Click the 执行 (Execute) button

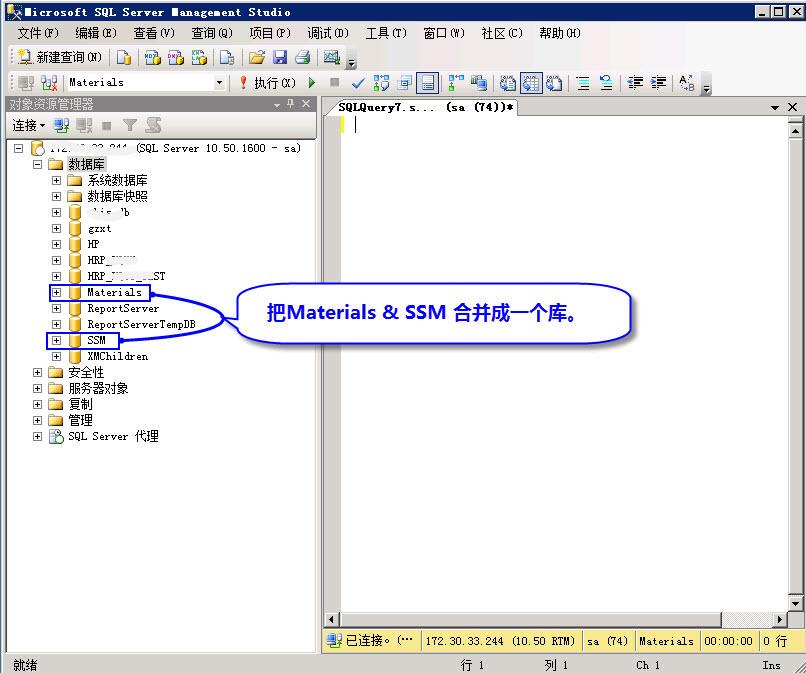(x=268, y=83)
